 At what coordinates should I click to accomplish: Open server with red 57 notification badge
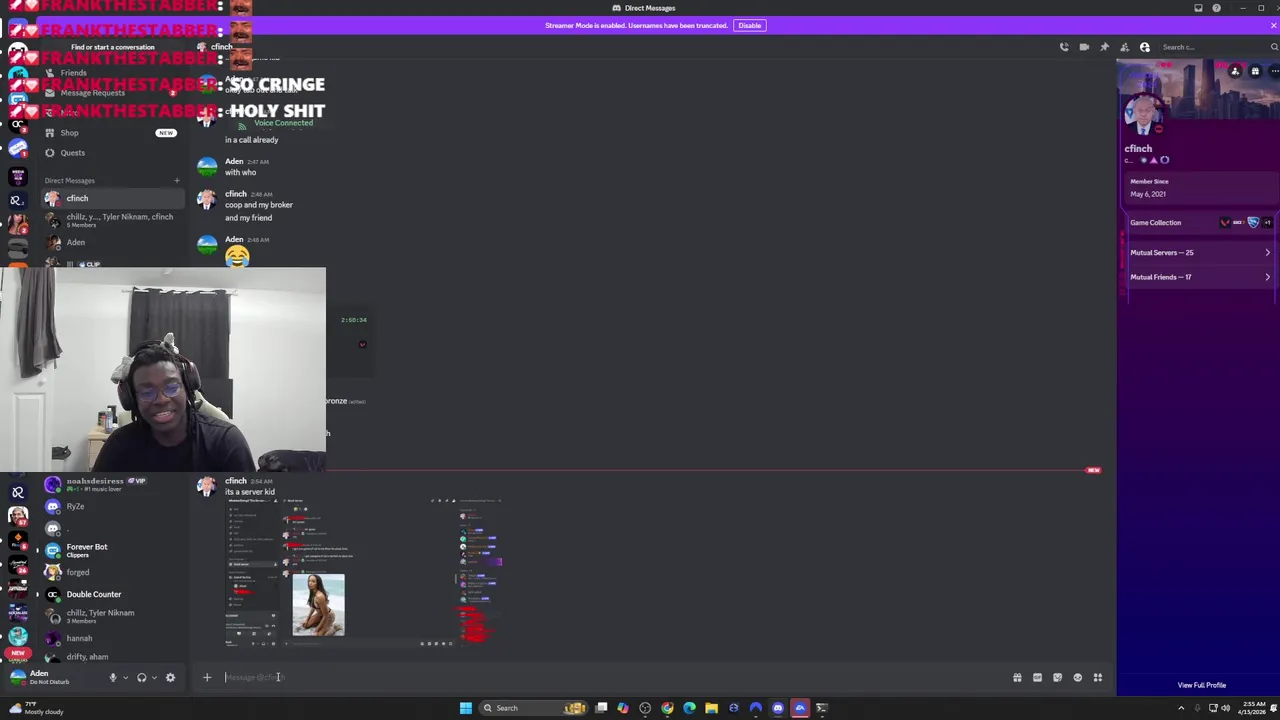(18, 516)
